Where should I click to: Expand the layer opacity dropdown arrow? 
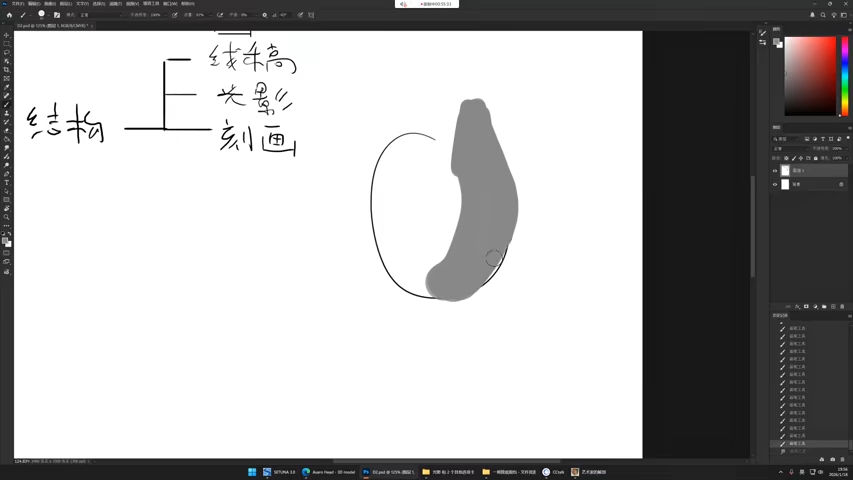pyautogui.click(x=845, y=149)
